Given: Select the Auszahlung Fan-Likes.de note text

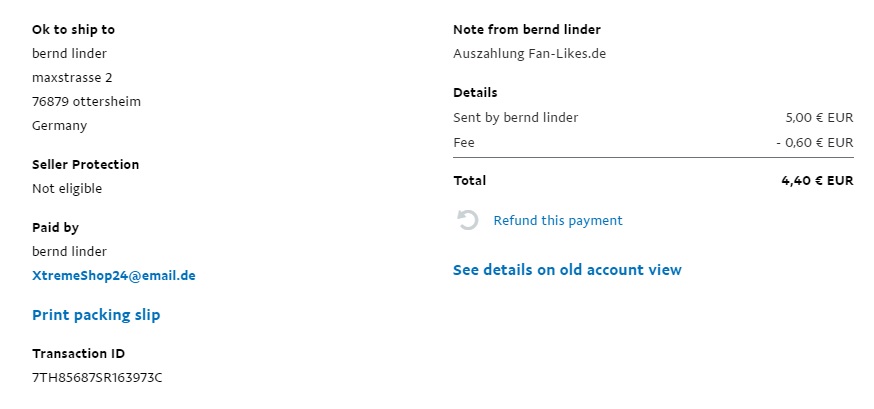Looking at the screenshot, I should (x=529, y=54).
